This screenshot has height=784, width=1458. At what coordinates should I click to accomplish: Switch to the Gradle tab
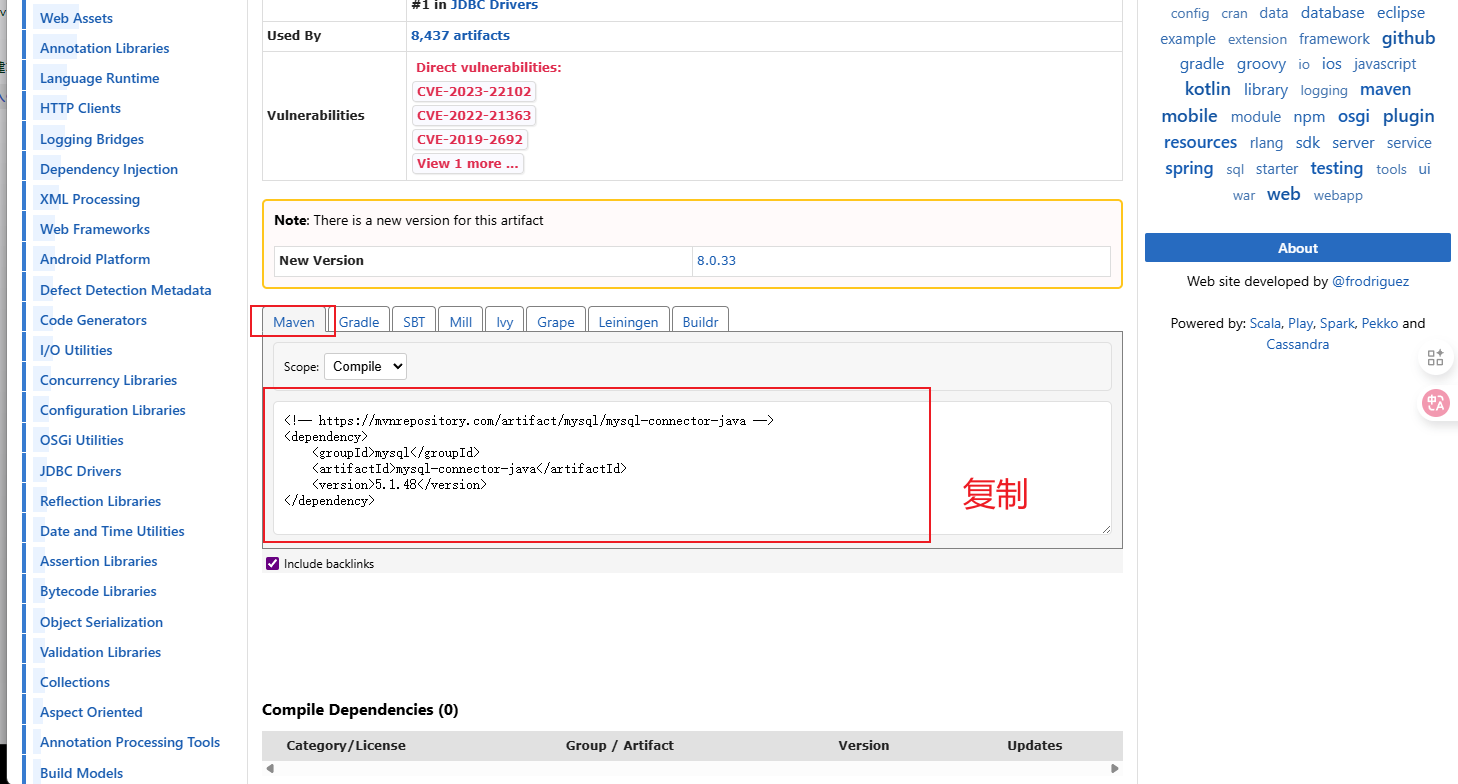(x=359, y=321)
